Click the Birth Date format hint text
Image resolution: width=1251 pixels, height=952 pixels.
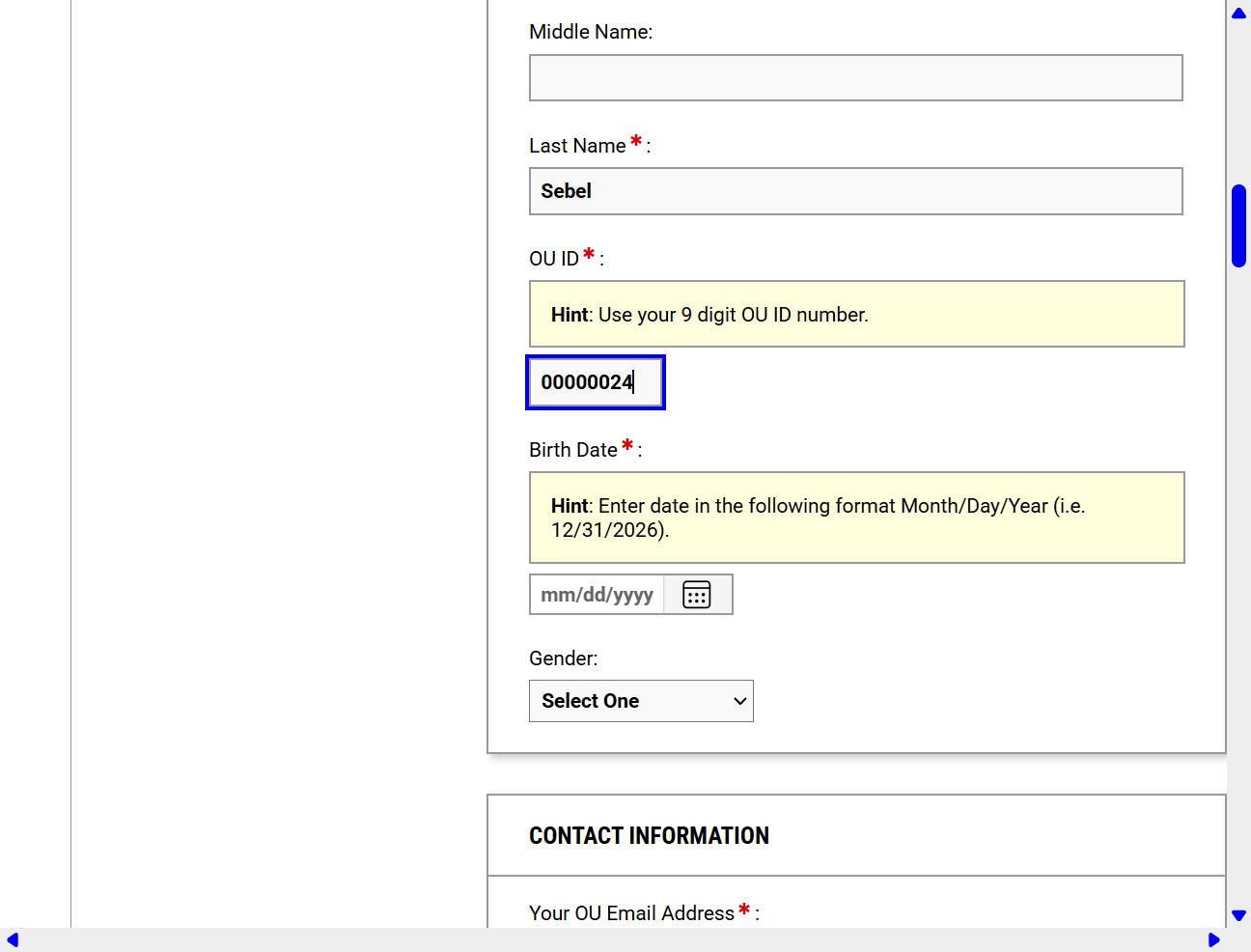click(x=819, y=518)
